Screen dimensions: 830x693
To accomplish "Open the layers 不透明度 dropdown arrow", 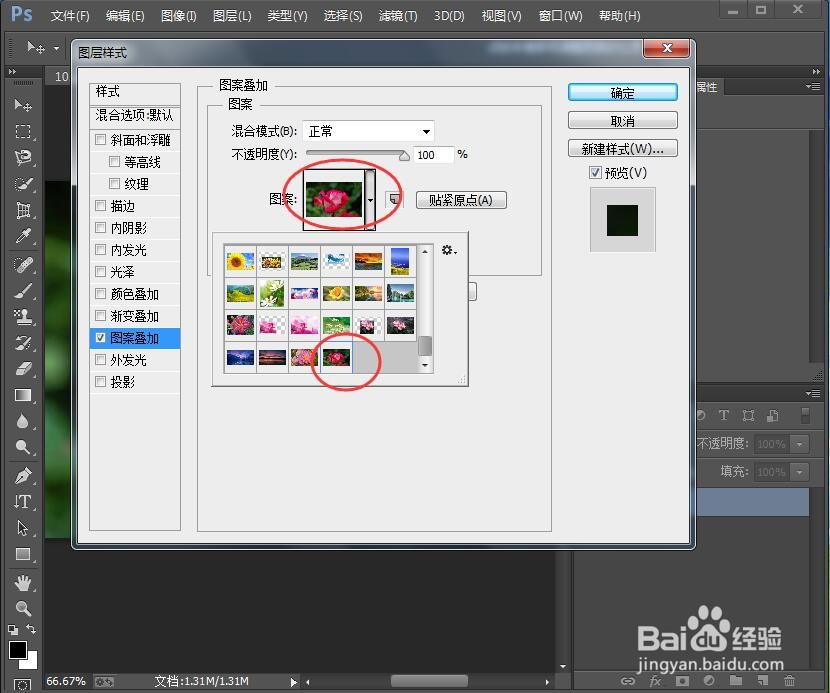I will click(800, 444).
